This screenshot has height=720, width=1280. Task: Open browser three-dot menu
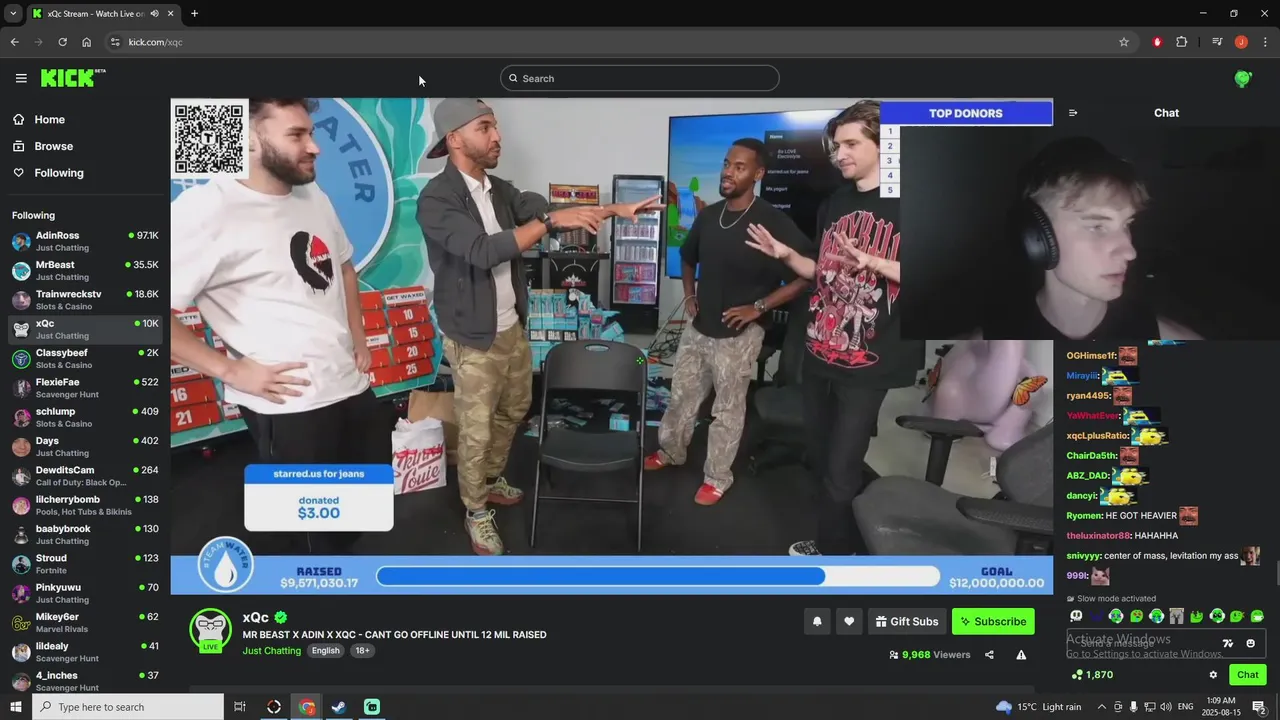click(1265, 42)
